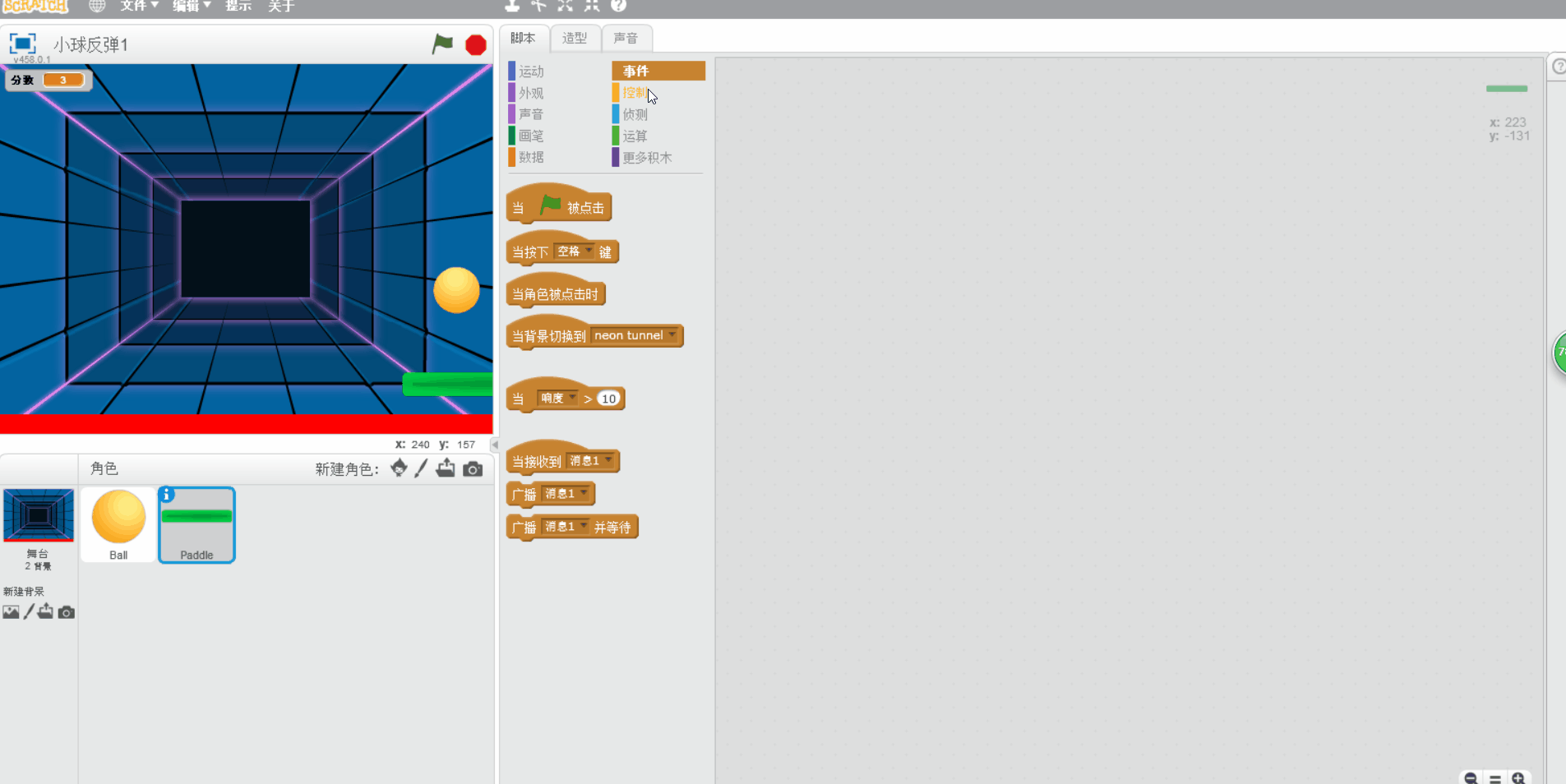
Task: Open message dropdown in 广播并等待 block
Action: (565, 527)
